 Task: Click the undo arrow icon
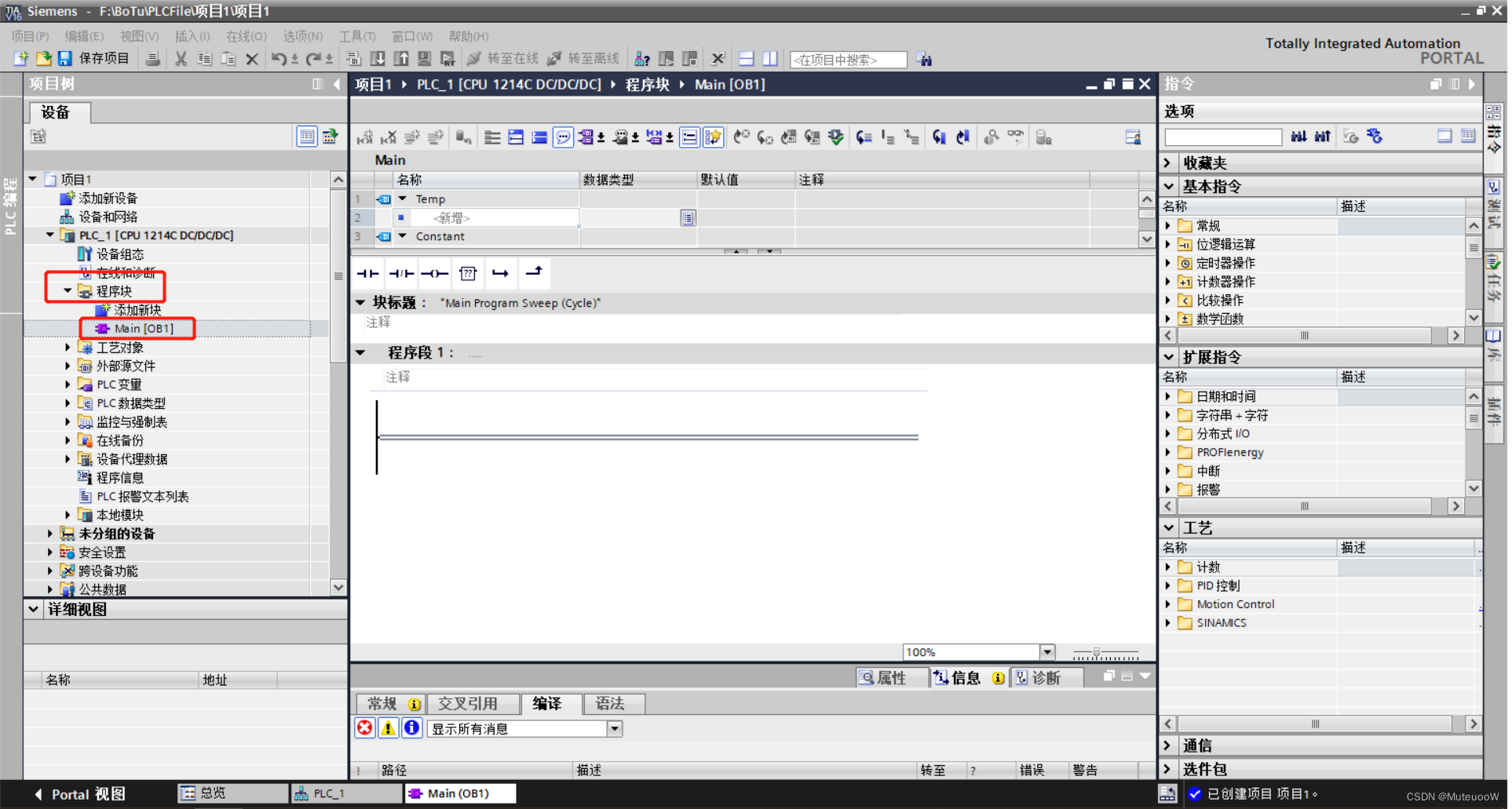tap(279, 59)
